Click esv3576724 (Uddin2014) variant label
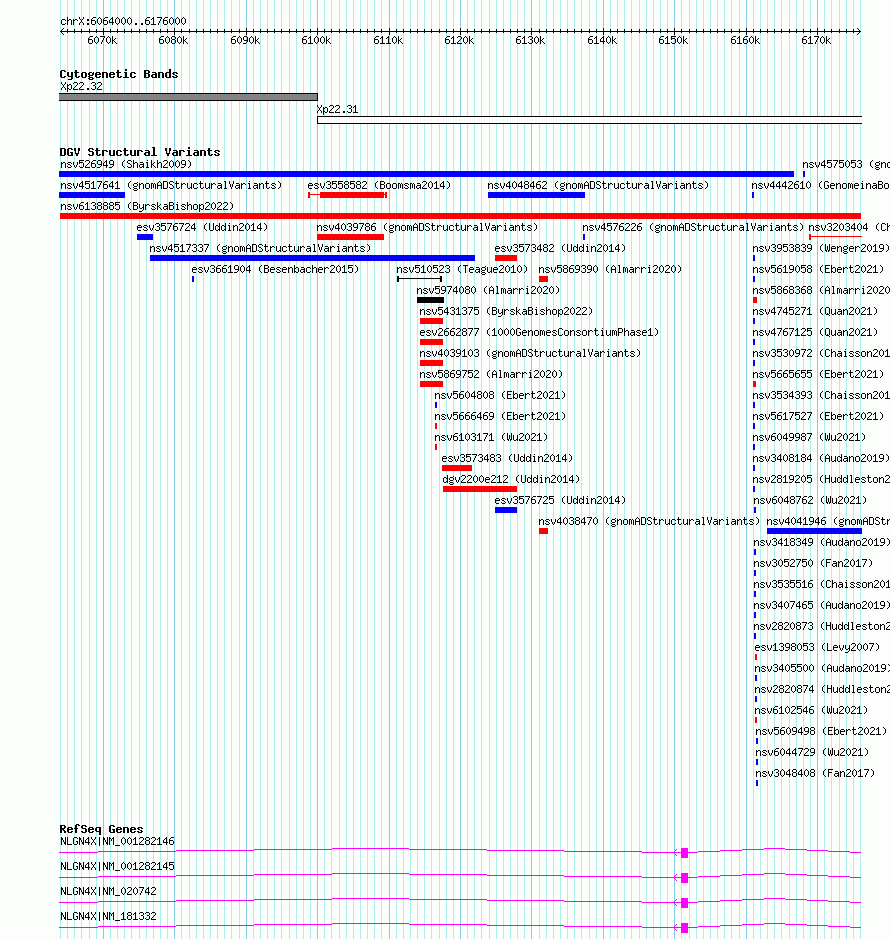Image resolution: width=890 pixels, height=939 pixels. point(202,227)
